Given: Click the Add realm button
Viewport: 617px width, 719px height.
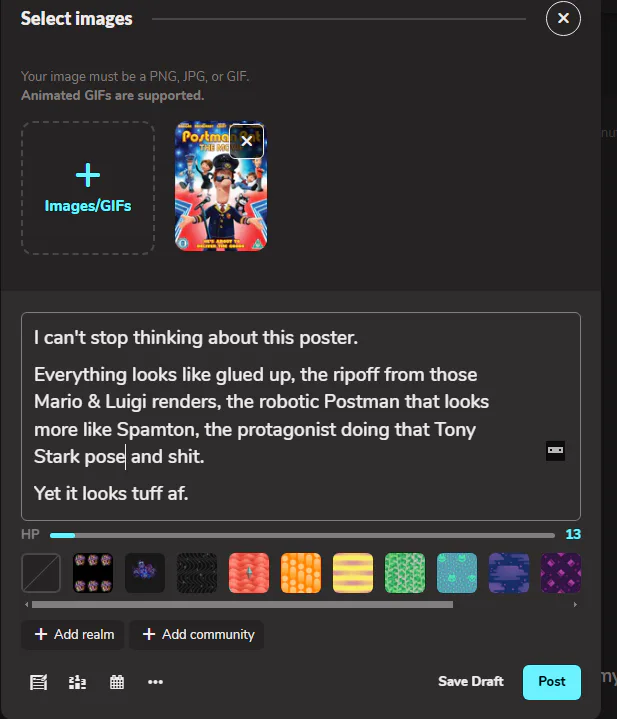Looking at the screenshot, I should (74, 634).
